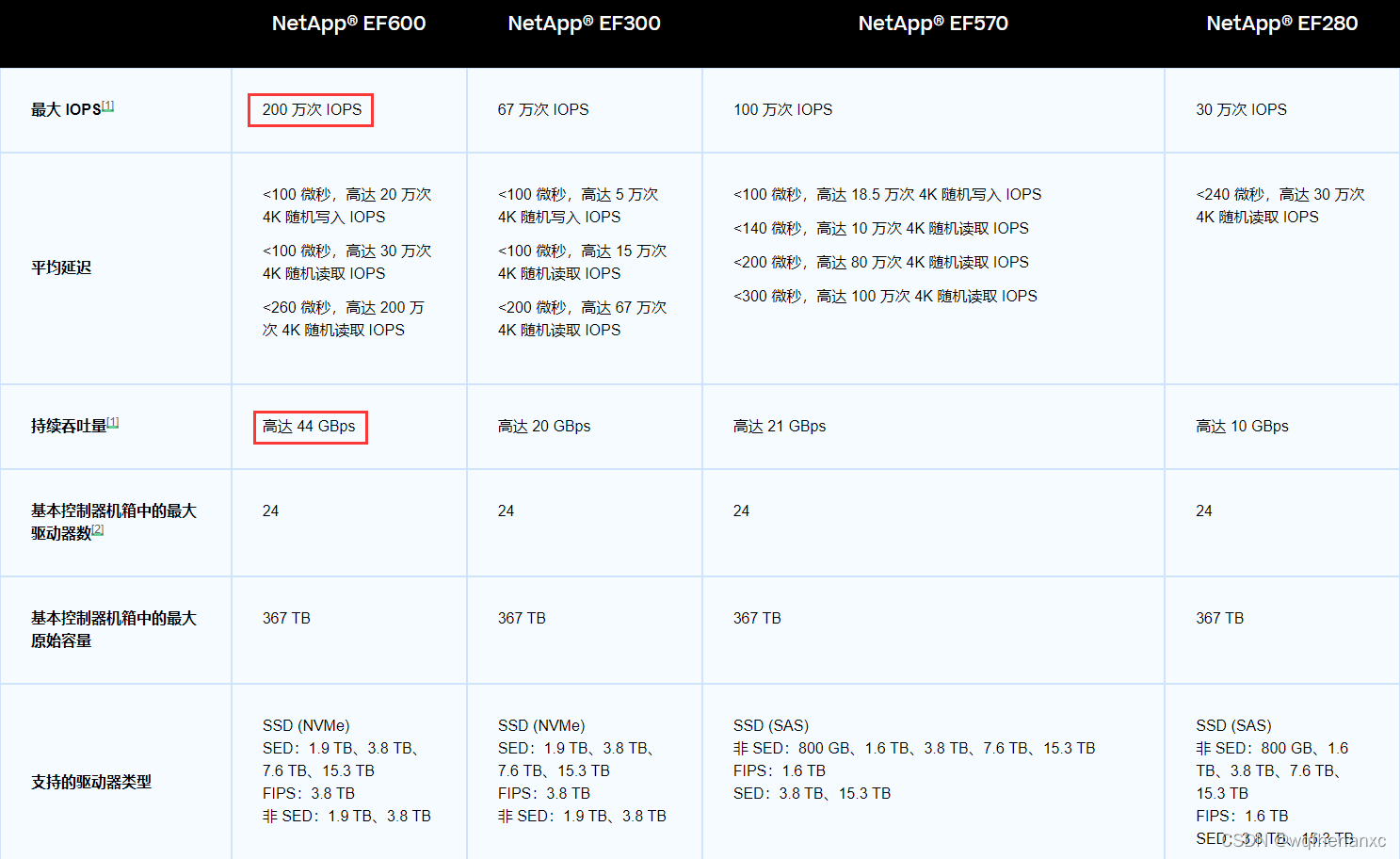Image resolution: width=1400 pixels, height=859 pixels.
Task: Select the 持续吞吐量 row label
Action: tap(69, 427)
